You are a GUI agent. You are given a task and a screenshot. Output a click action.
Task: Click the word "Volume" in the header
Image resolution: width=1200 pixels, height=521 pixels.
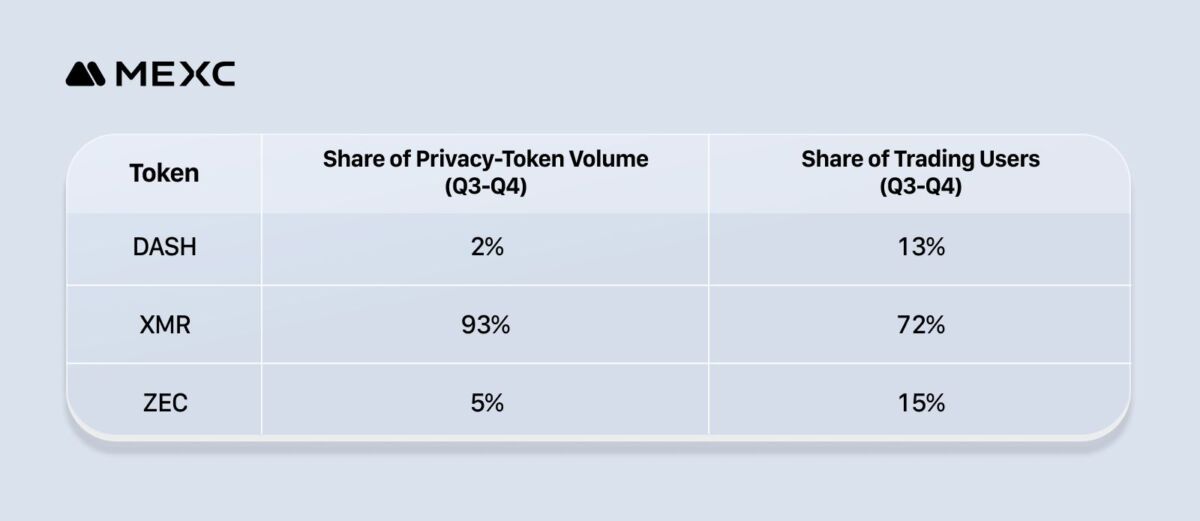tap(613, 159)
